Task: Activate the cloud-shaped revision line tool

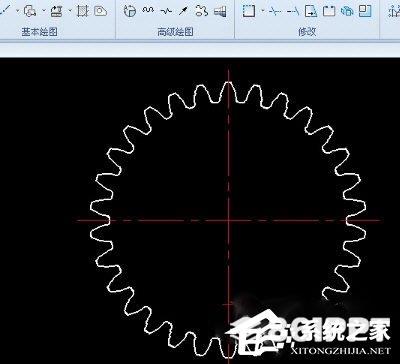Action: [201, 11]
